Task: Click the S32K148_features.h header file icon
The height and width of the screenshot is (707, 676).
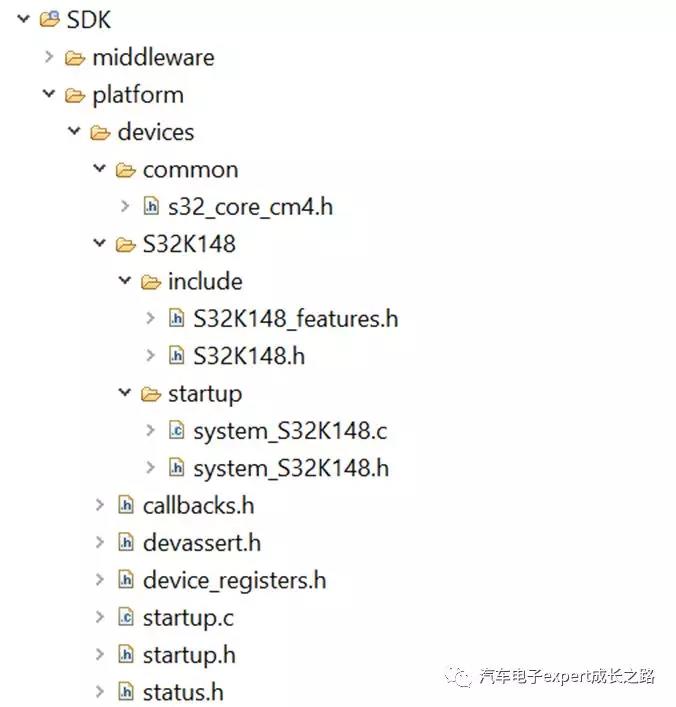Action: pyautogui.click(x=177, y=319)
